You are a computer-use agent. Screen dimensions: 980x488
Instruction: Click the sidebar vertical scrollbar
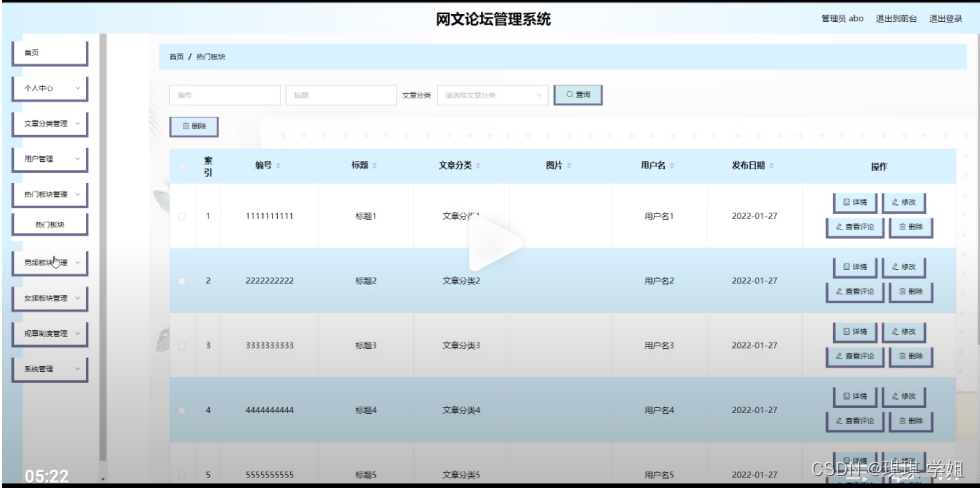(103, 247)
